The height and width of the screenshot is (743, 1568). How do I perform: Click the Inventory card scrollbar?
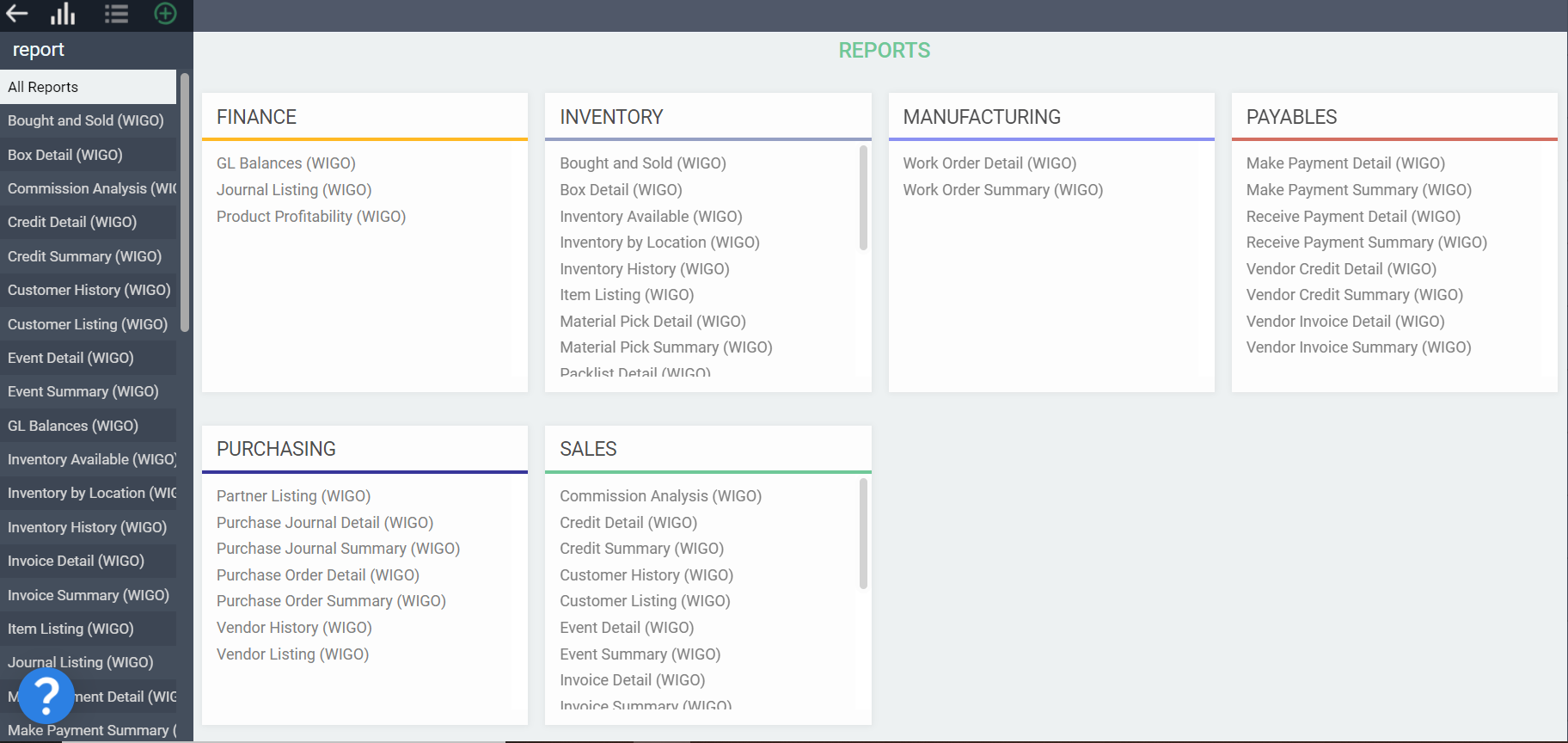pyautogui.click(x=863, y=198)
